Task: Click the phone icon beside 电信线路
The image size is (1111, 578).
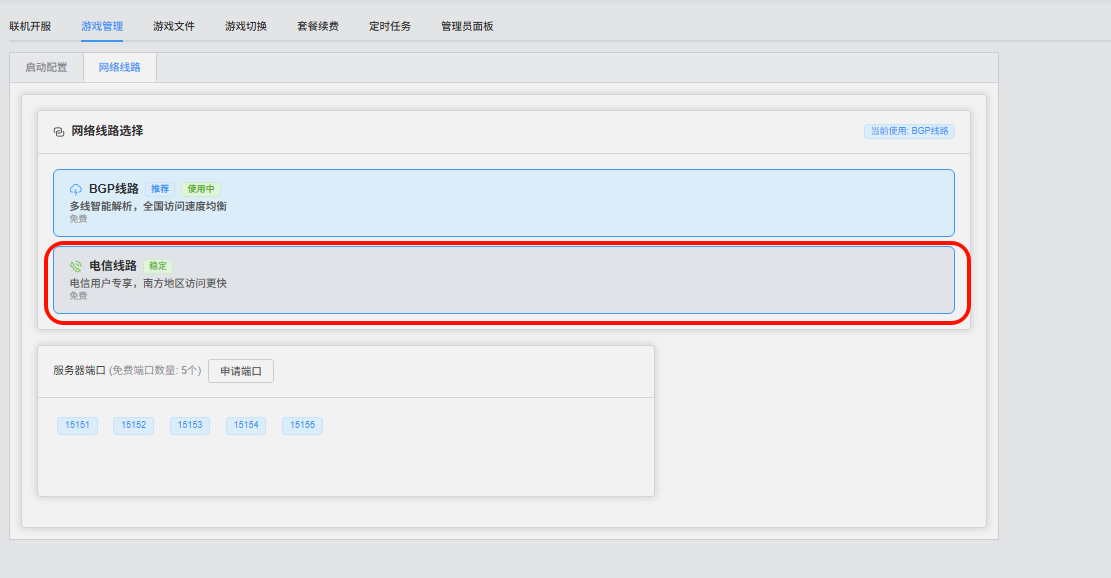Action: [x=76, y=267]
